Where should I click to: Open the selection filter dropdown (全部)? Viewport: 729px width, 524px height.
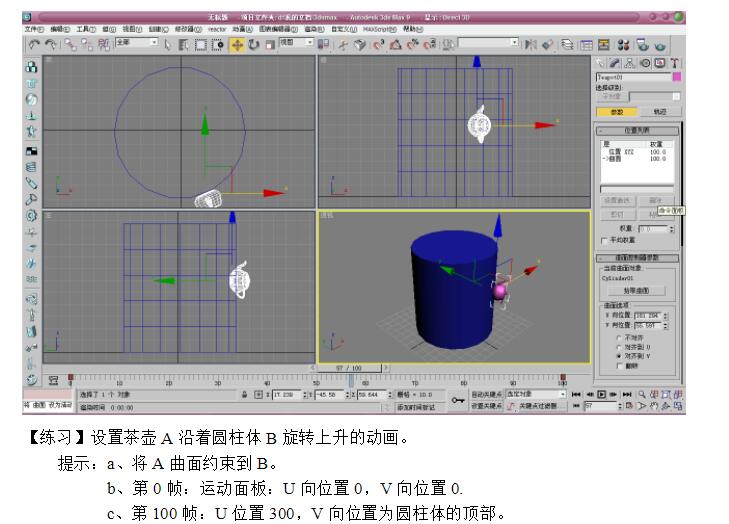coord(136,43)
